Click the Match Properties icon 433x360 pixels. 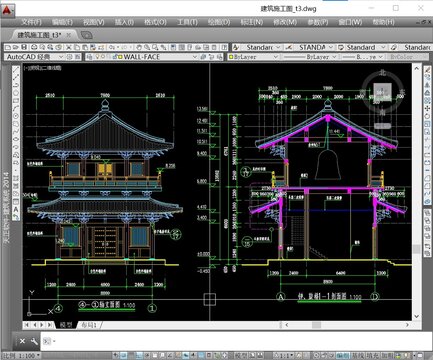point(93,47)
